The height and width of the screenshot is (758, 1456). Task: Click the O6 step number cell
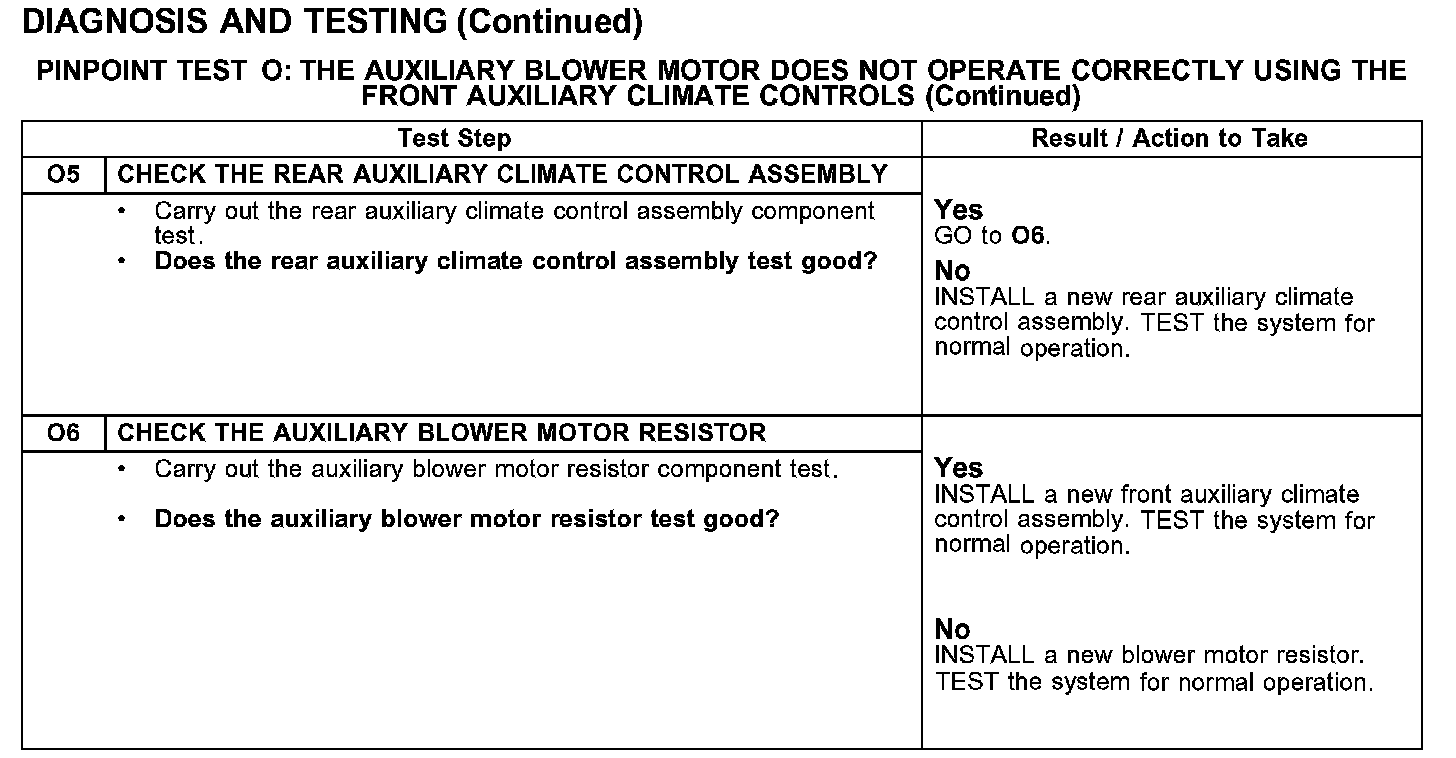[63, 433]
